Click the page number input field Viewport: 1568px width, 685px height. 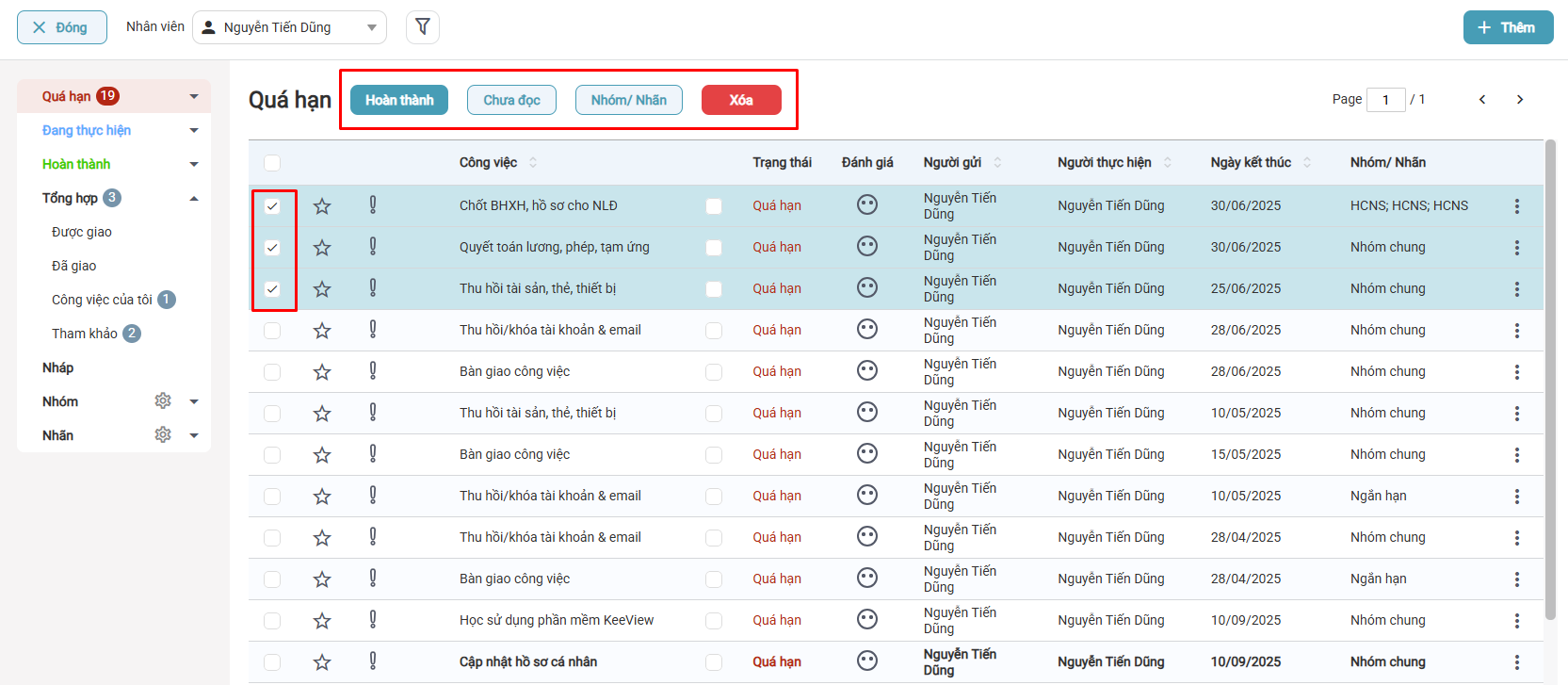(1385, 100)
